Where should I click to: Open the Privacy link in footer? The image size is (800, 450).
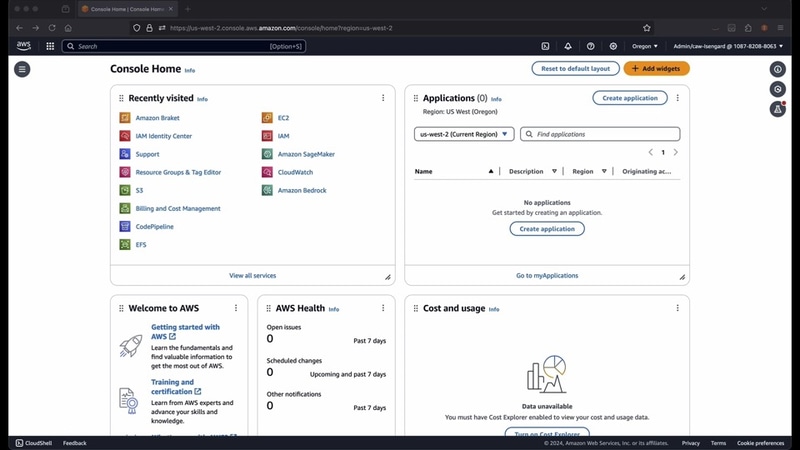click(690, 443)
